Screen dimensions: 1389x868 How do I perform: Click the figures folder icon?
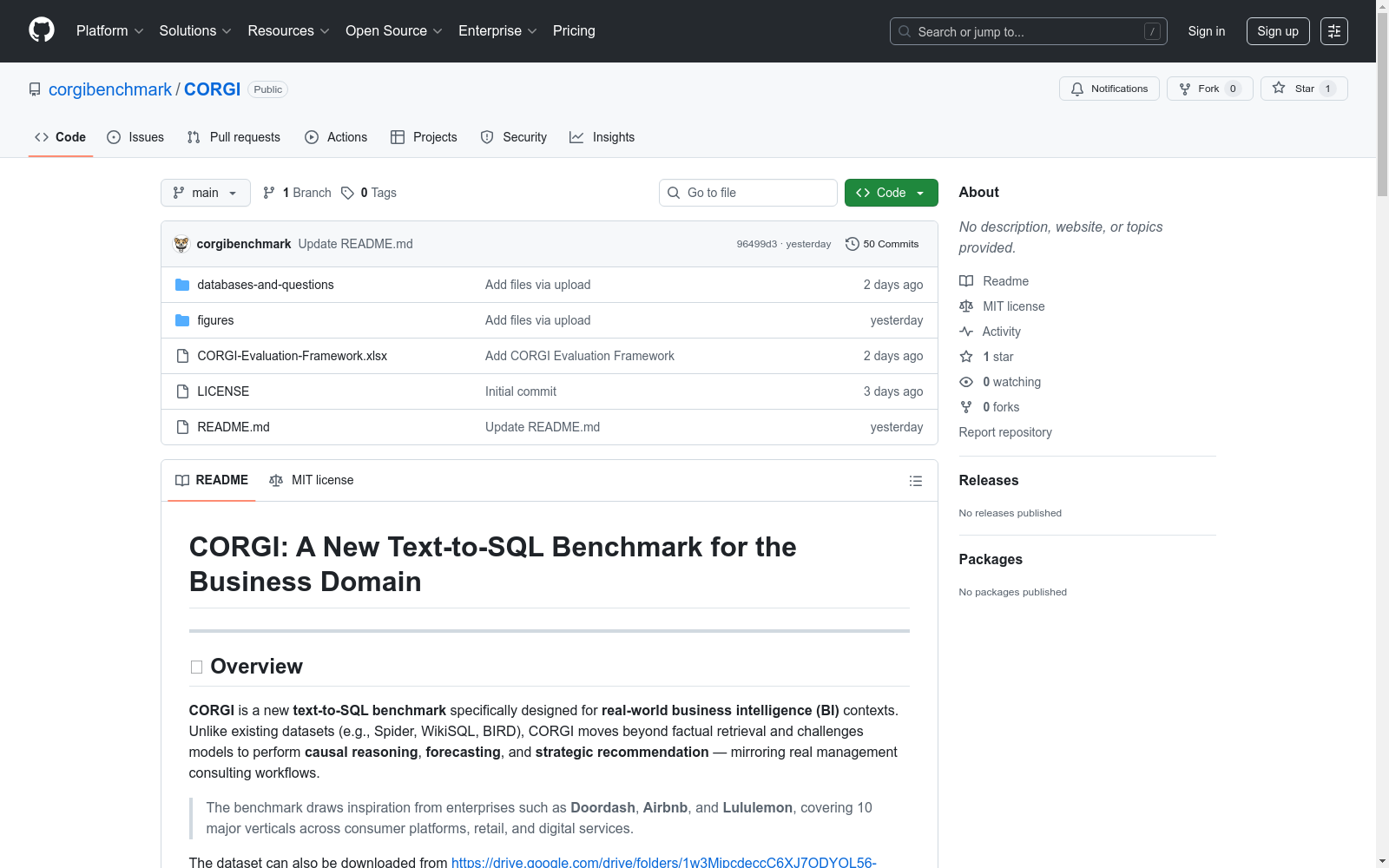[x=182, y=320]
